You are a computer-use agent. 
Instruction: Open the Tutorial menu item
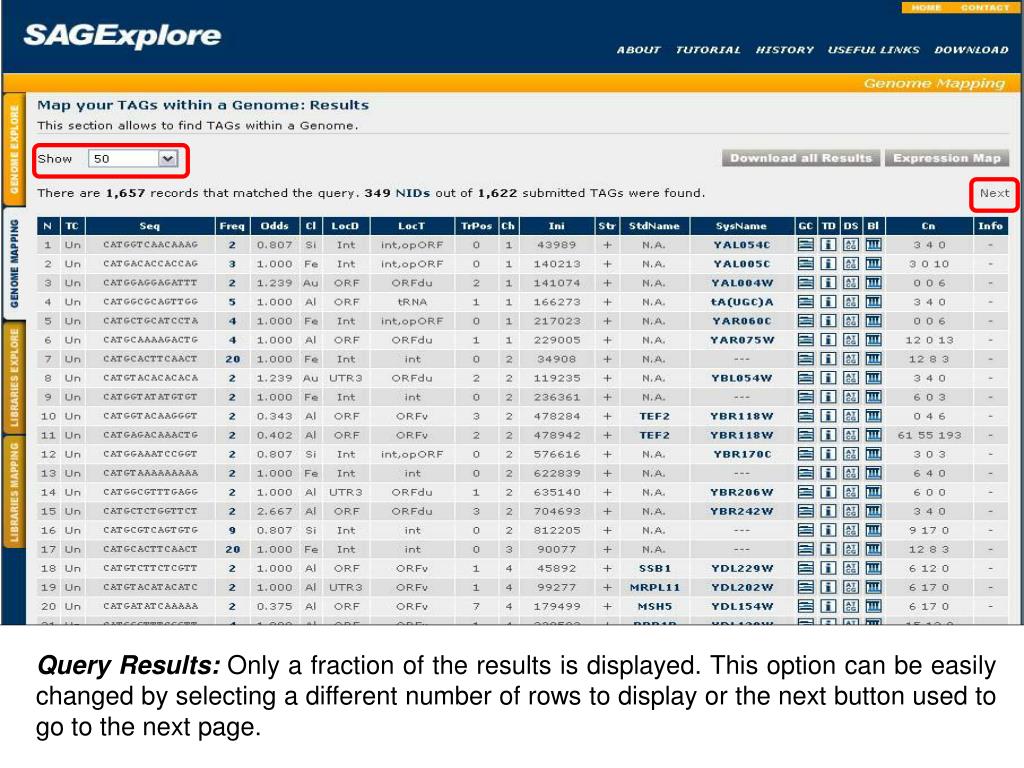pos(708,50)
